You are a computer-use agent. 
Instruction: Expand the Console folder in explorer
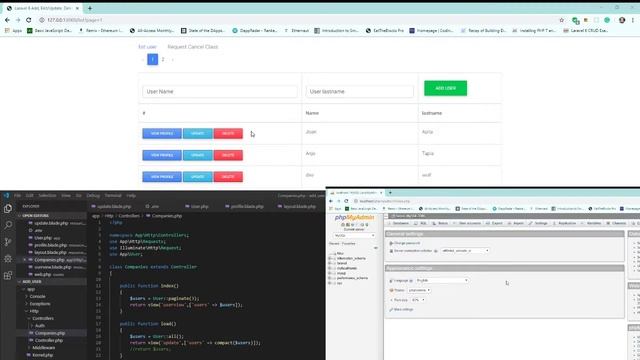[37, 296]
